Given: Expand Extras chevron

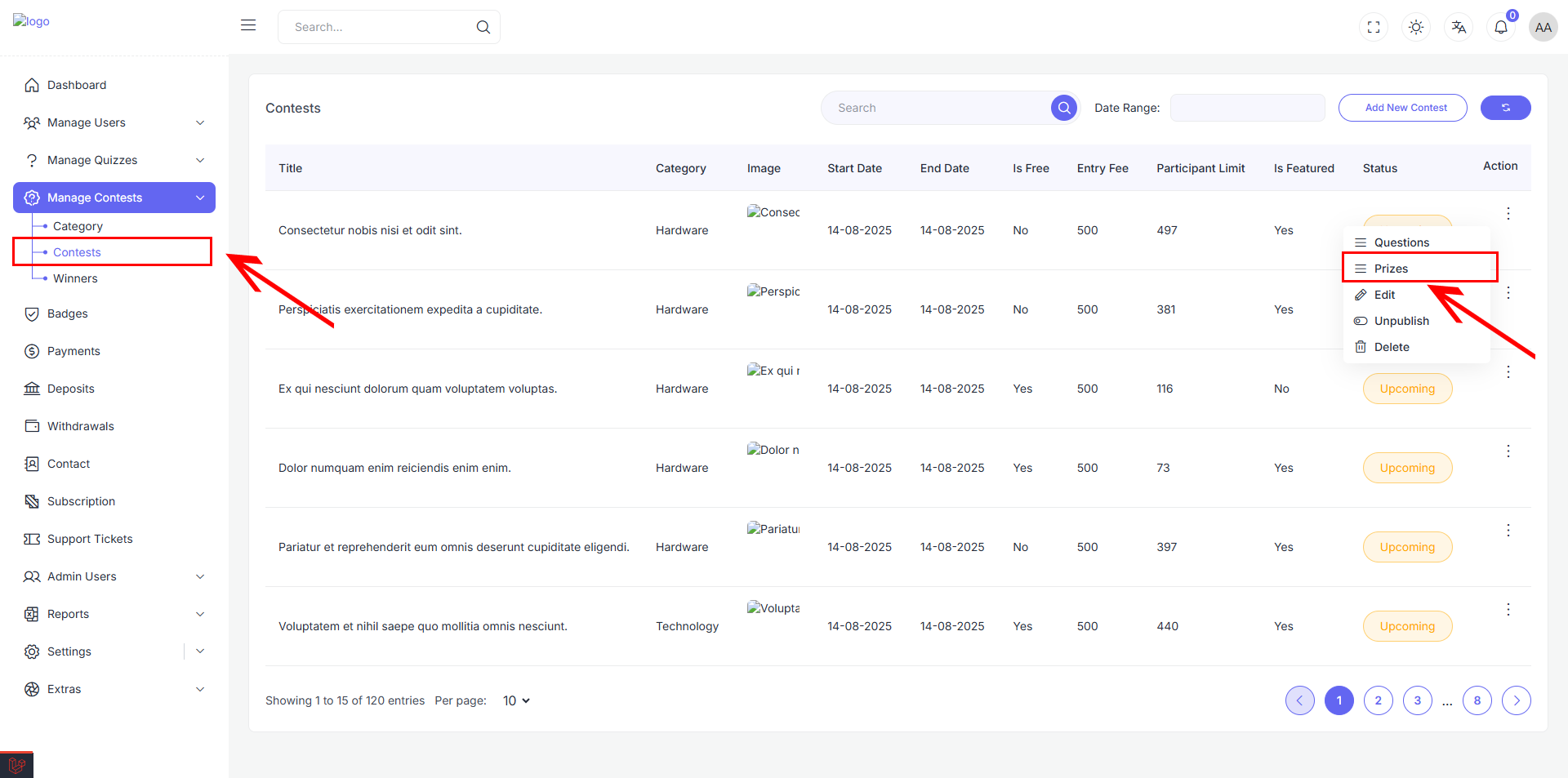Looking at the screenshot, I should 200,689.
